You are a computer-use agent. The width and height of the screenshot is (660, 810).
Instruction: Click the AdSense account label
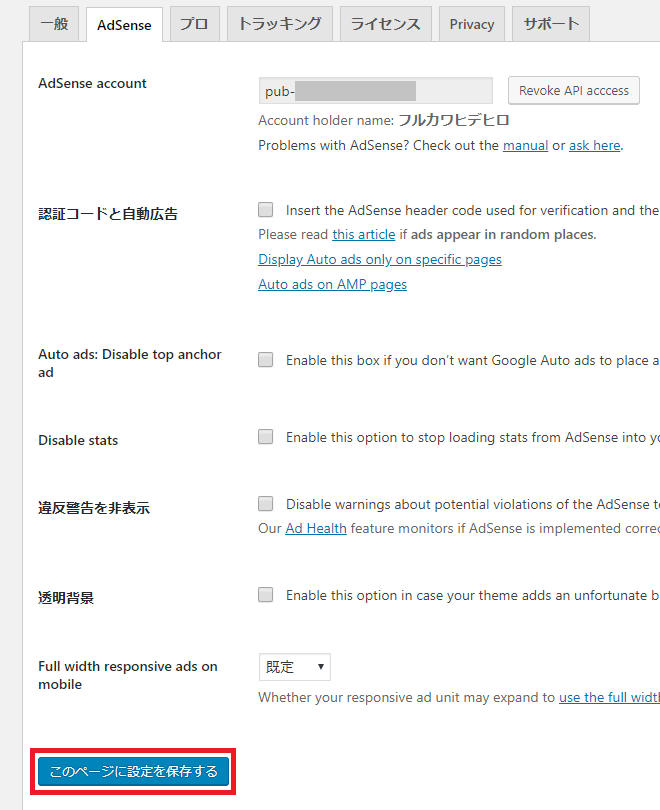92,83
